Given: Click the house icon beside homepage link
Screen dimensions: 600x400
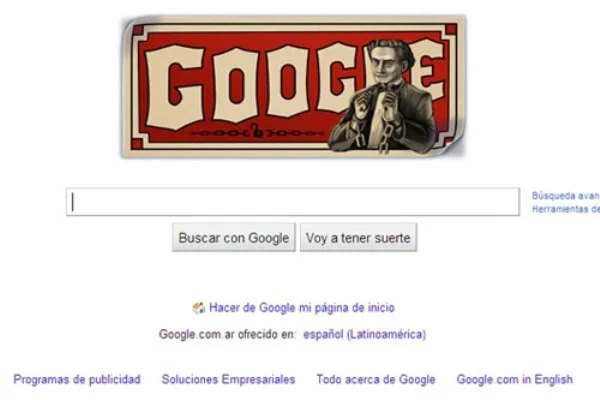Looking at the screenshot, I should [199, 308].
